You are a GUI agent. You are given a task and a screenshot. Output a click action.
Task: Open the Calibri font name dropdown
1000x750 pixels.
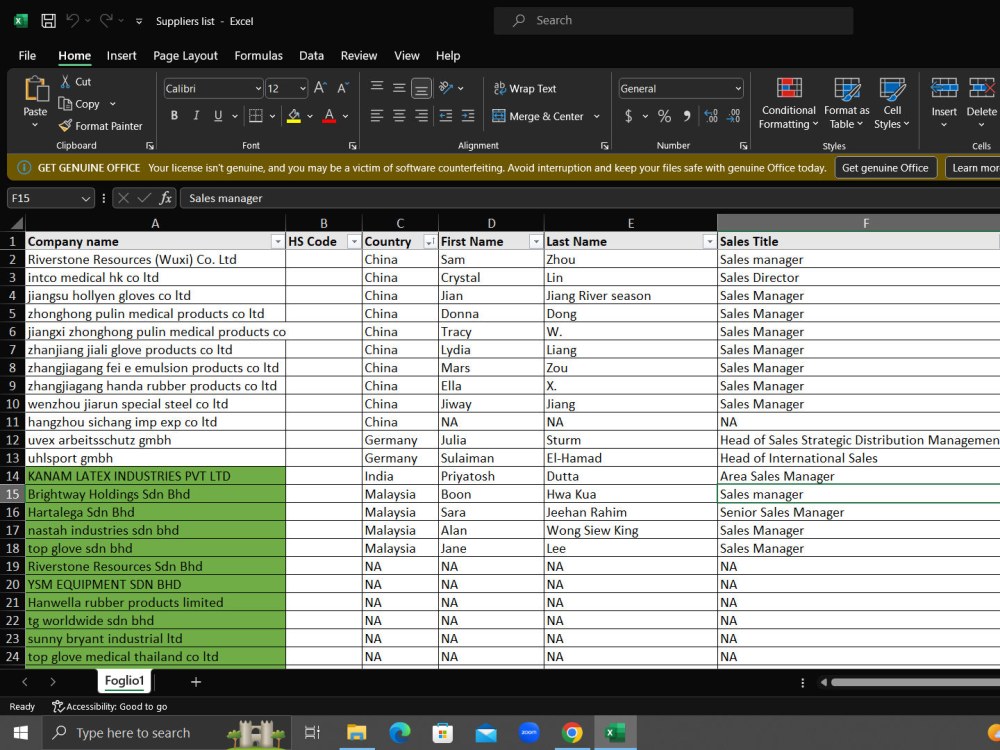coord(258,89)
